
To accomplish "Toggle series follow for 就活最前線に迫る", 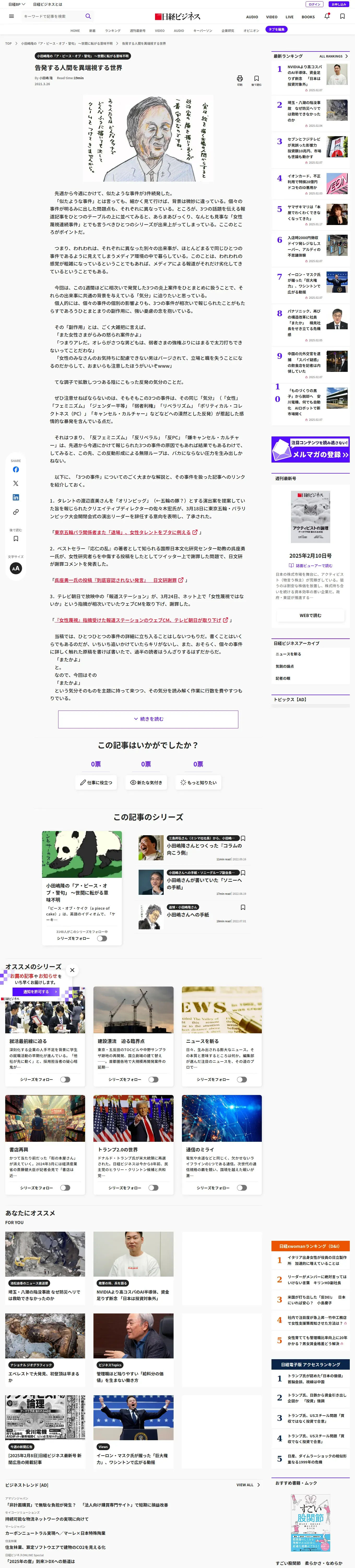I will [x=65, y=1079].
